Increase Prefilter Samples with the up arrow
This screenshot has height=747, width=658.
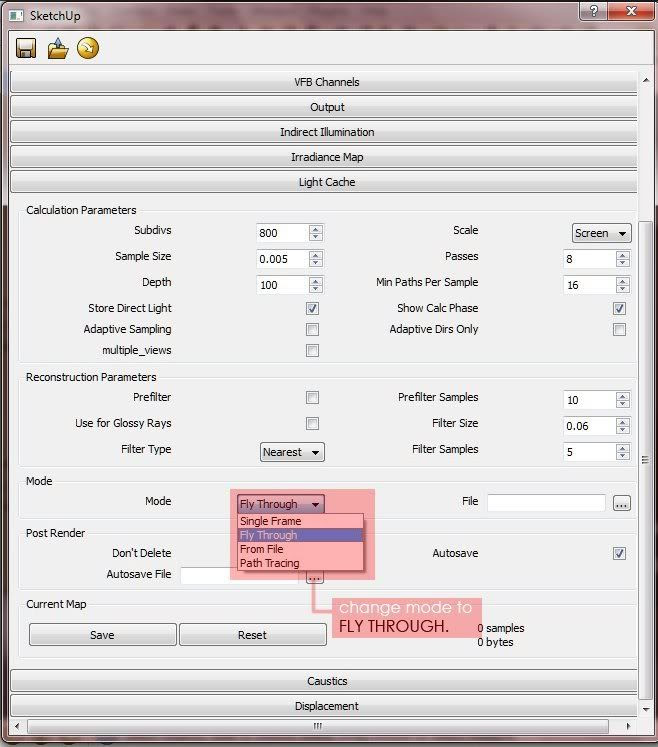tap(622, 396)
